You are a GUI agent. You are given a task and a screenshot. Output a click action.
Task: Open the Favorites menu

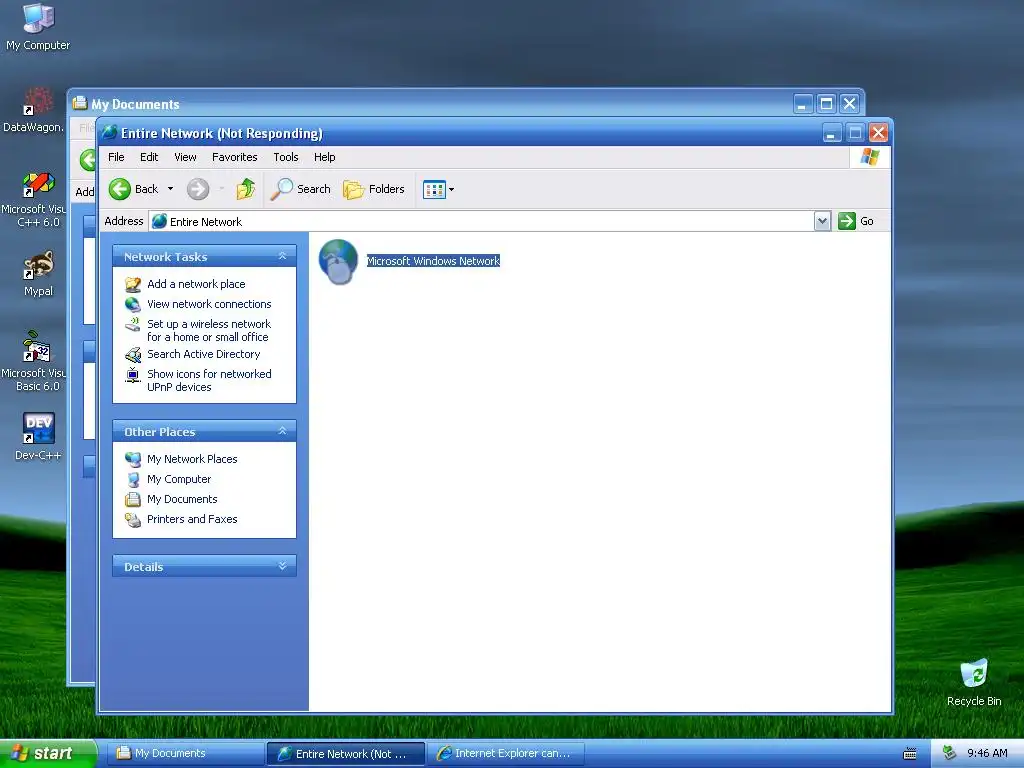click(234, 157)
